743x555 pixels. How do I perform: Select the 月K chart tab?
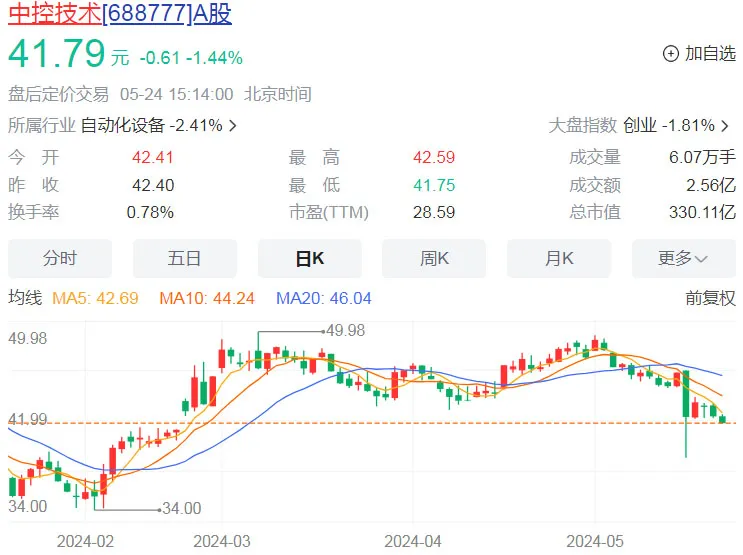(559, 259)
